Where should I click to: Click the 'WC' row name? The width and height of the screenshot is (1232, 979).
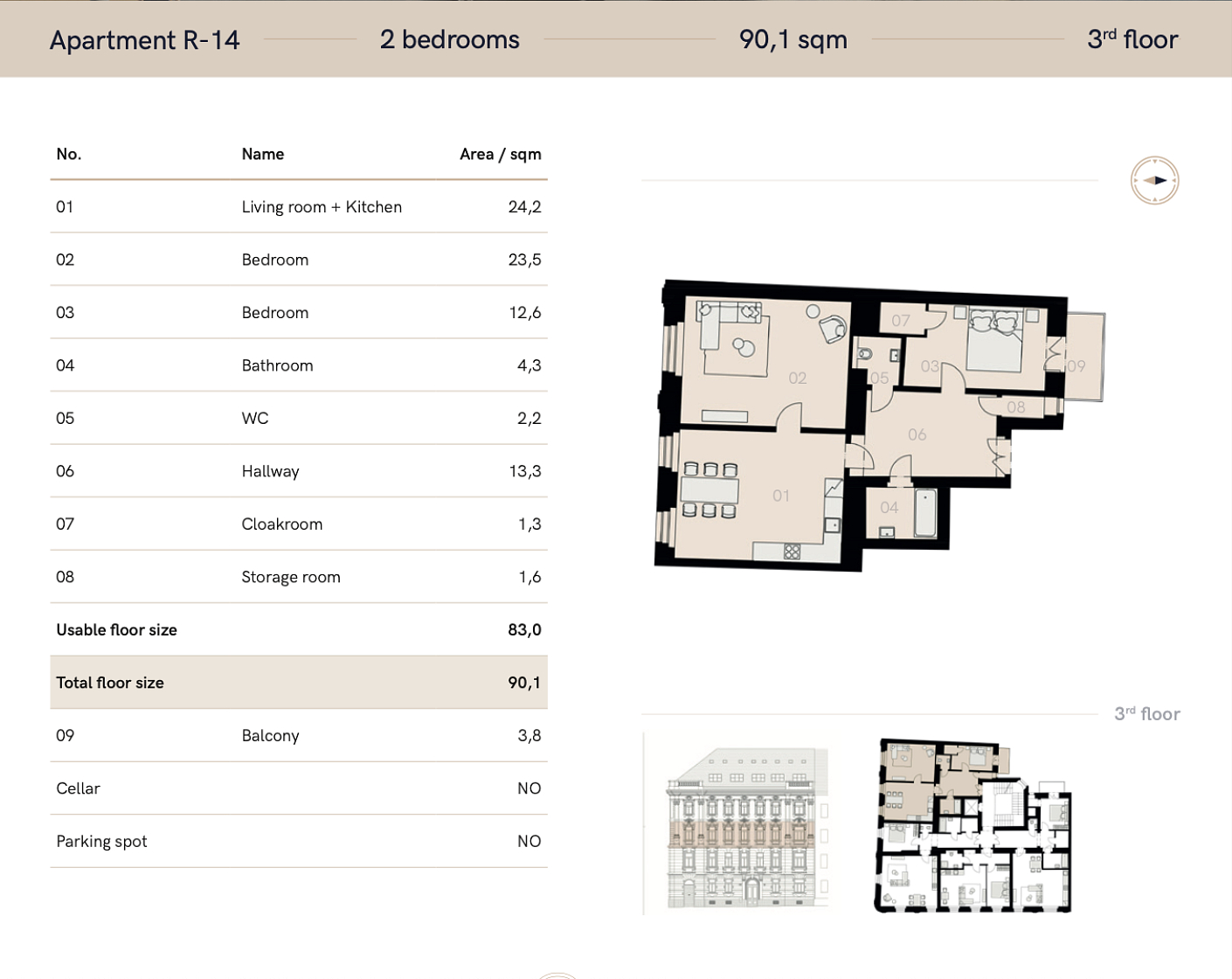pos(255,418)
